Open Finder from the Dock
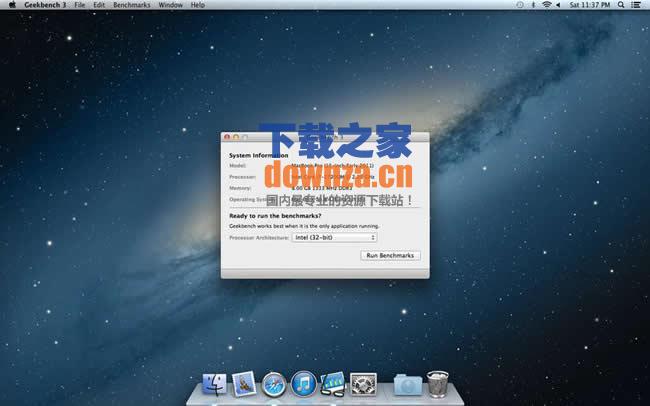This screenshot has width=650, height=406. (214, 384)
